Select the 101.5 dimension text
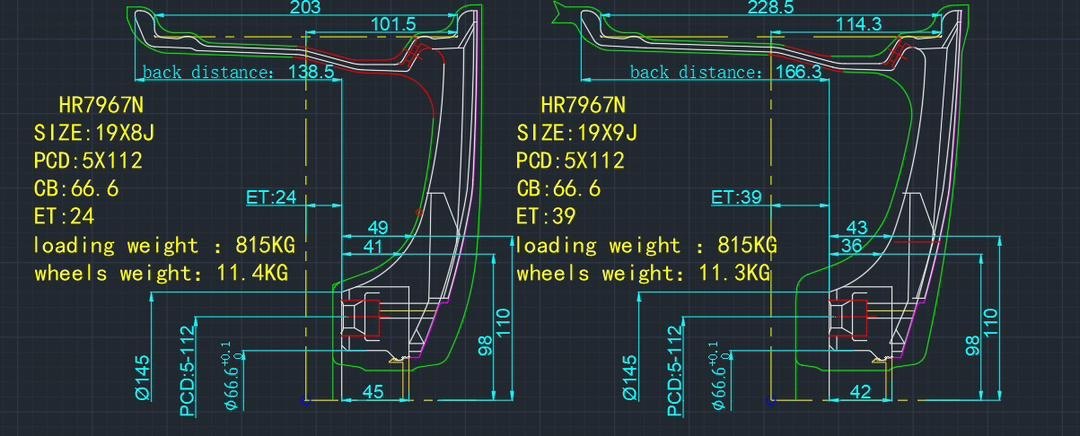 point(393,24)
